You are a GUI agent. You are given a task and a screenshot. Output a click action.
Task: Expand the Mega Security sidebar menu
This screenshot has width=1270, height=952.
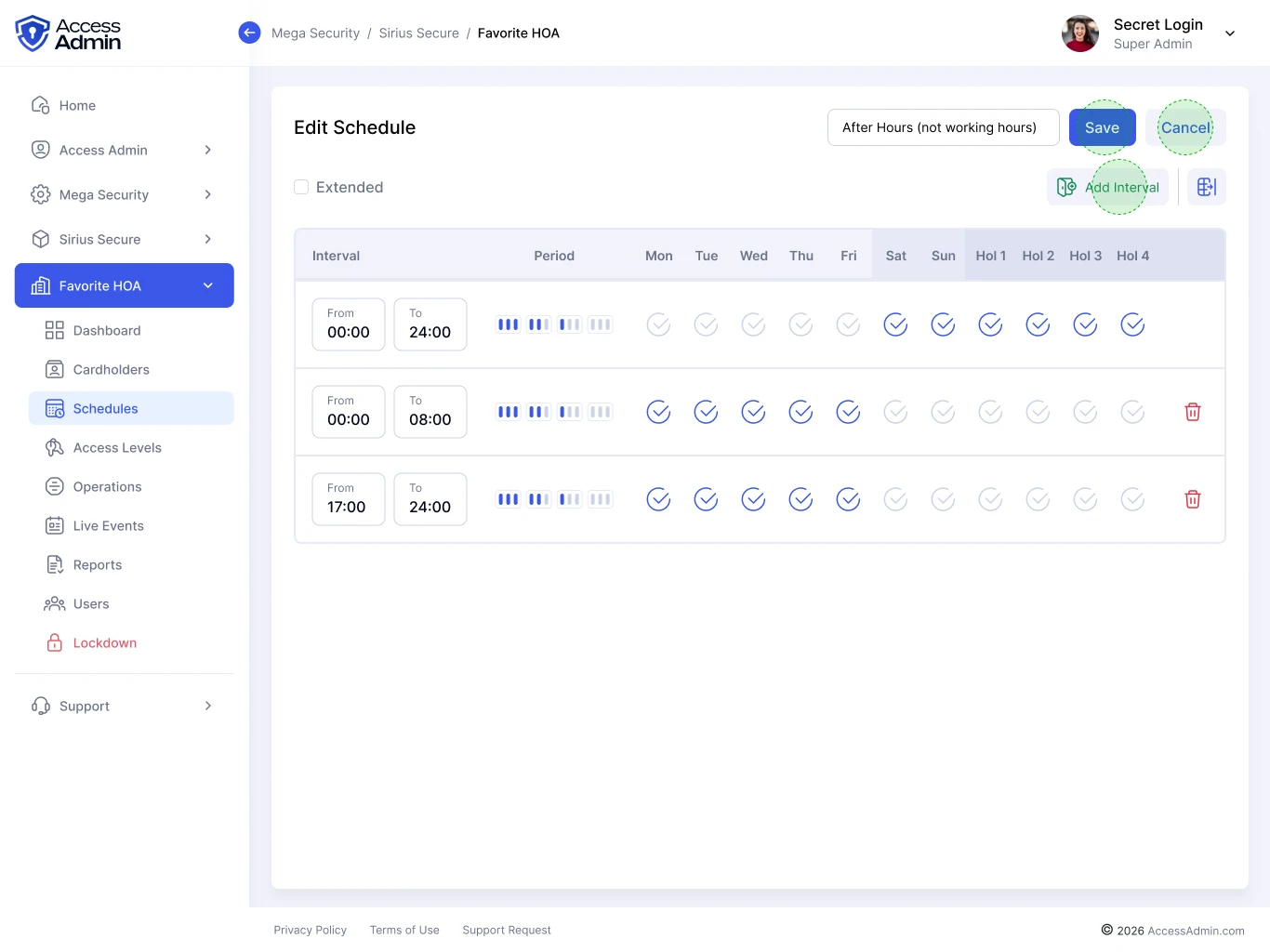[125, 194]
